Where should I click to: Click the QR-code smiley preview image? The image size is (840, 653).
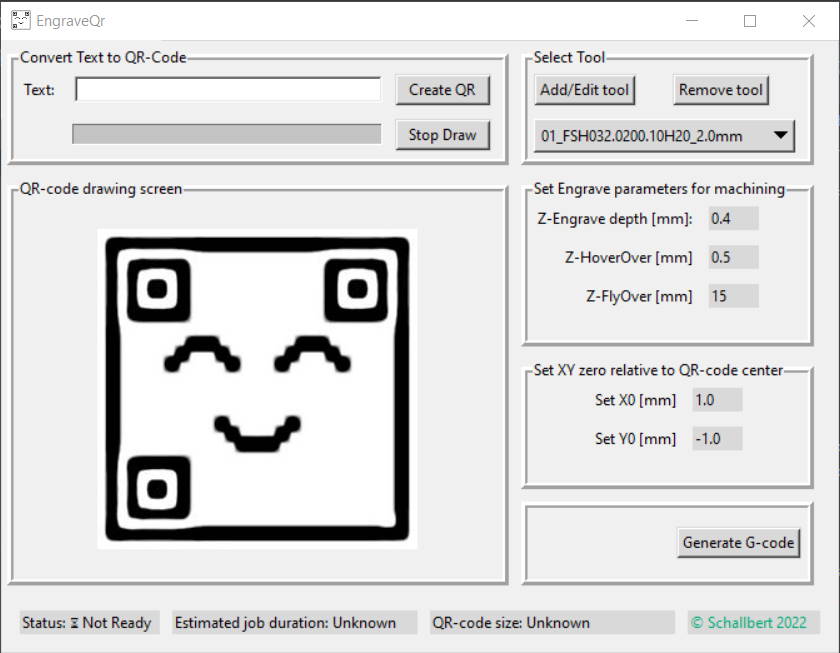257,389
